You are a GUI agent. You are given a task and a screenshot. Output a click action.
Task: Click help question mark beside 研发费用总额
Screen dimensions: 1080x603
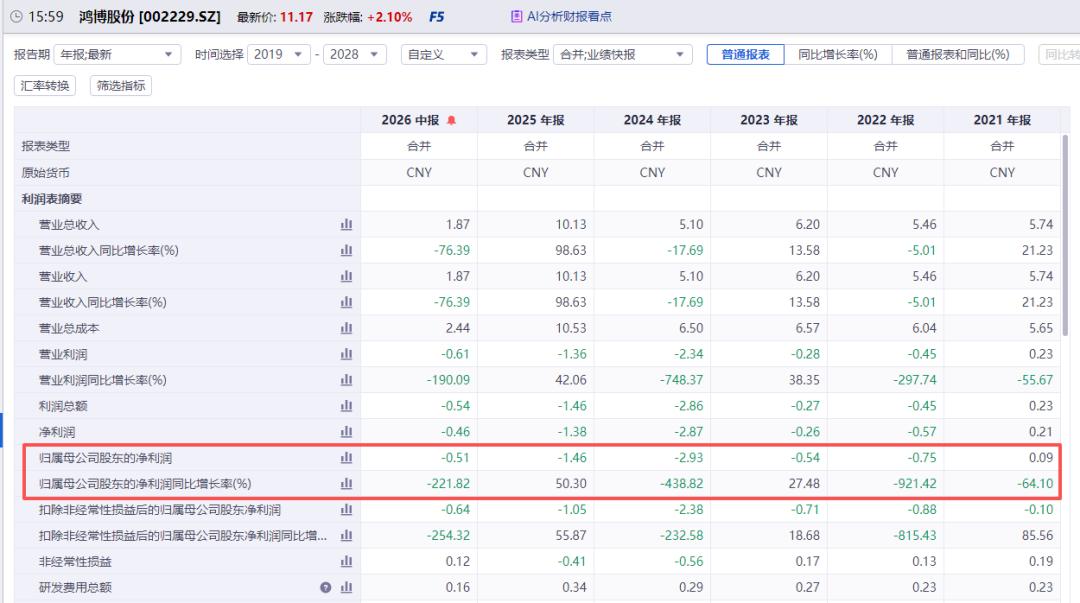click(325, 588)
